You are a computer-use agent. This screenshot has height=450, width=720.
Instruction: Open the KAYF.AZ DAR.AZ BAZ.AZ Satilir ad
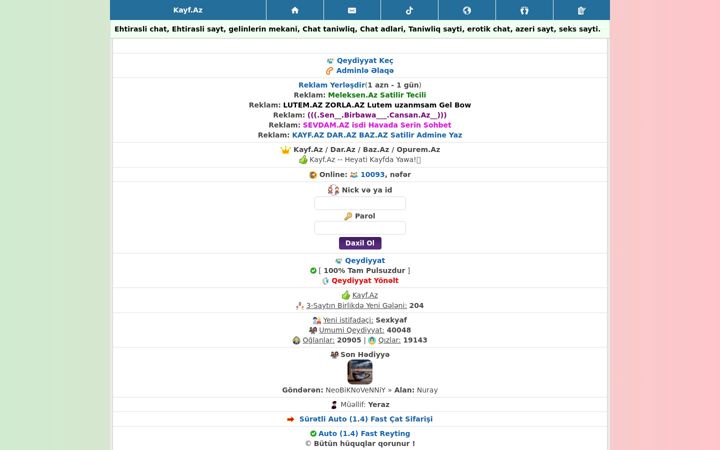377,135
